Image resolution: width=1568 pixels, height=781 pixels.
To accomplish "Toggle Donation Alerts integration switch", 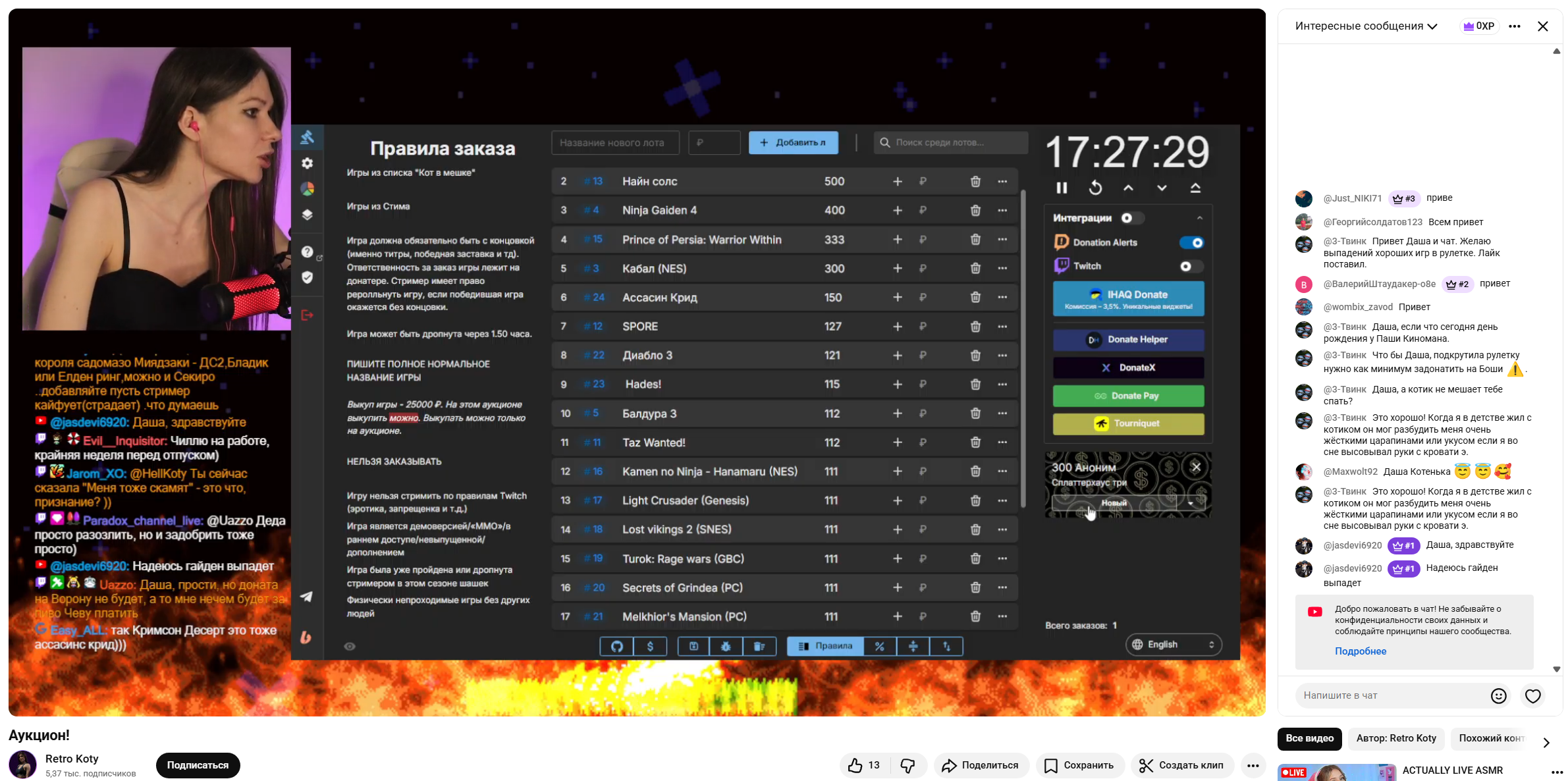I will click(1191, 242).
